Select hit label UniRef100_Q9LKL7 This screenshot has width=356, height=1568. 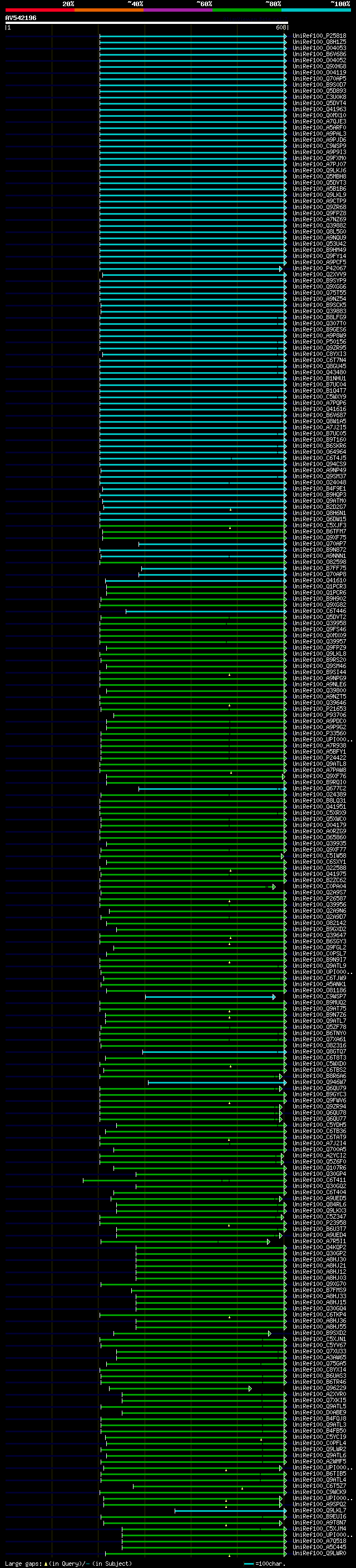(319, 1511)
